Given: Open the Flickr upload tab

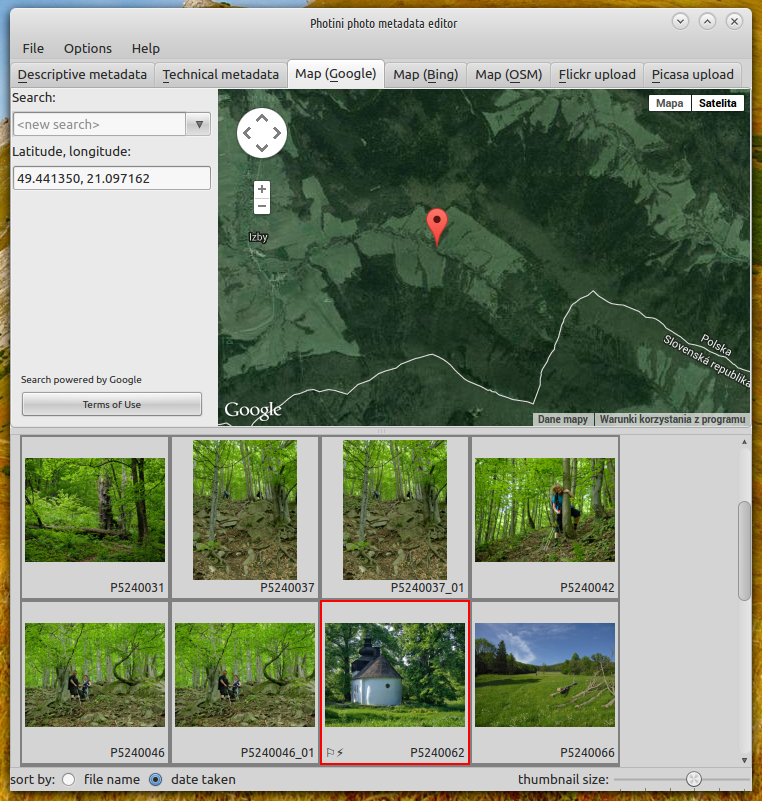Looking at the screenshot, I should pyautogui.click(x=597, y=75).
